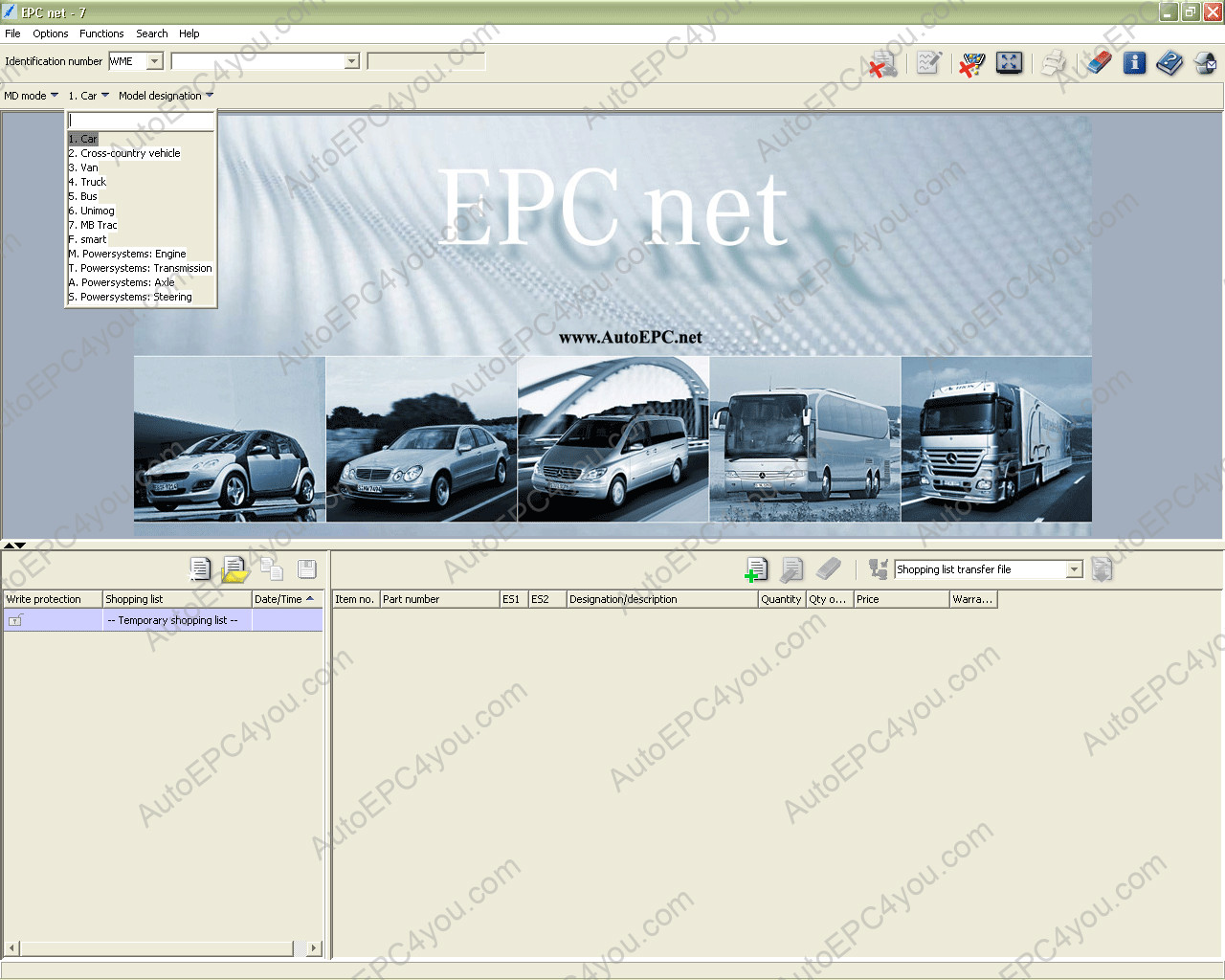Open the Functions menu
The width and height of the screenshot is (1225, 980).
coord(101,33)
